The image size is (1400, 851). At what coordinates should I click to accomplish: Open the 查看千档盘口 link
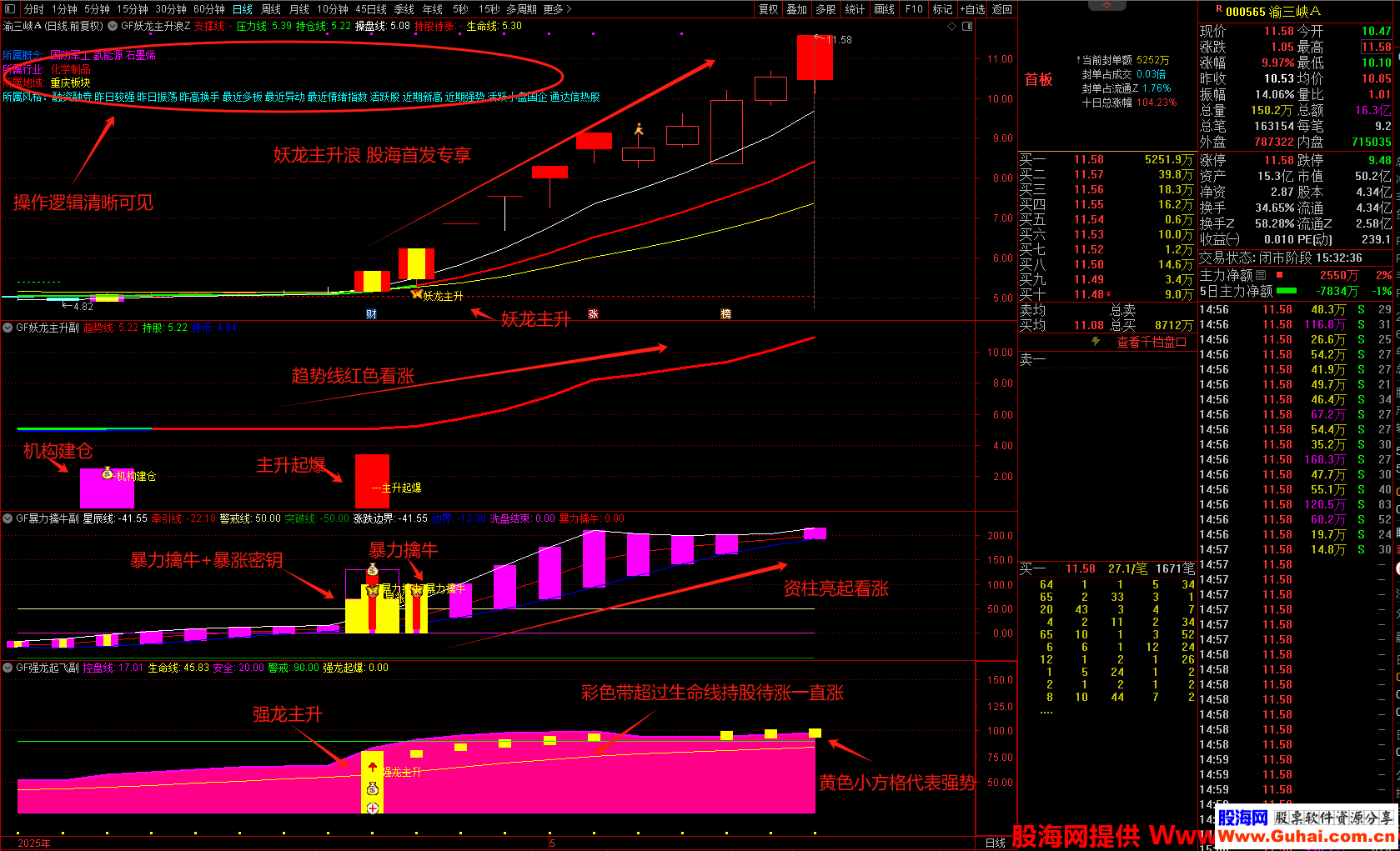pyautogui.click(x=1152, y=343)
